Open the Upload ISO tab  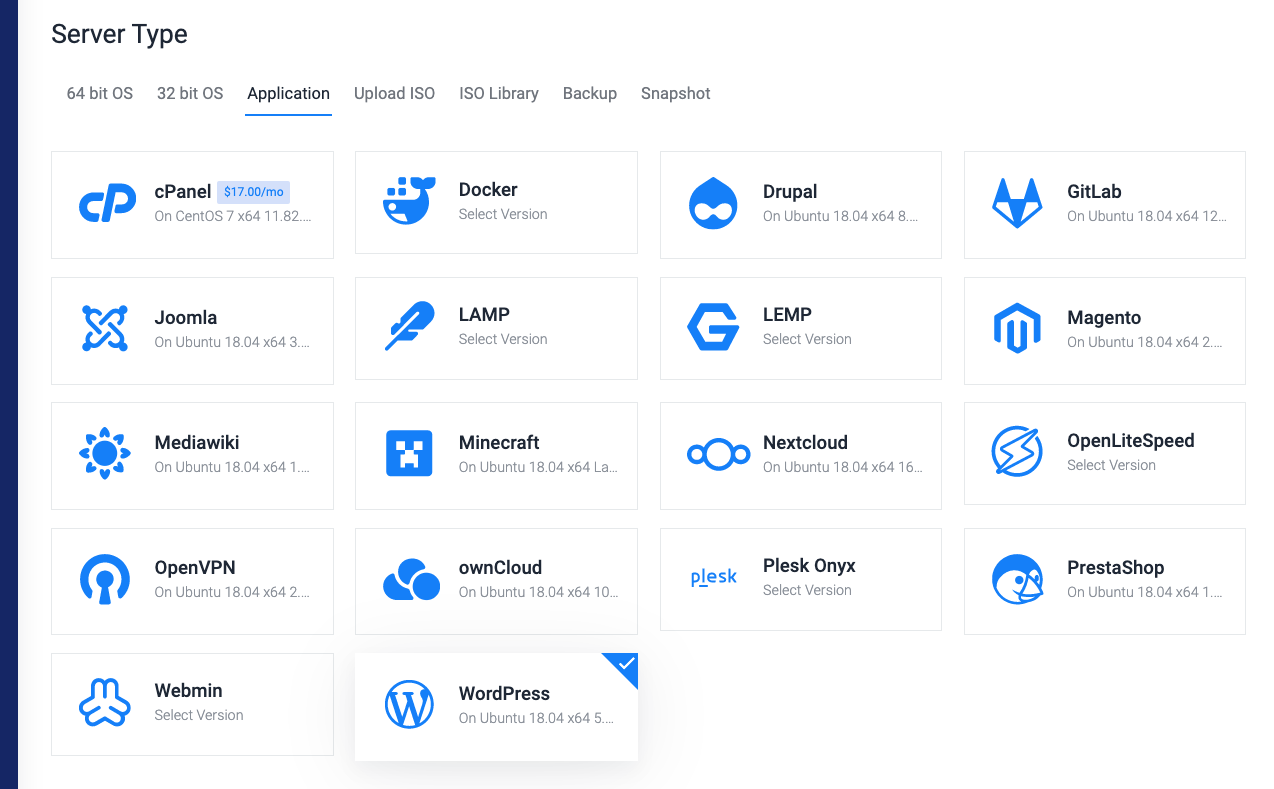pyautogui.click(x=394, y=93)
